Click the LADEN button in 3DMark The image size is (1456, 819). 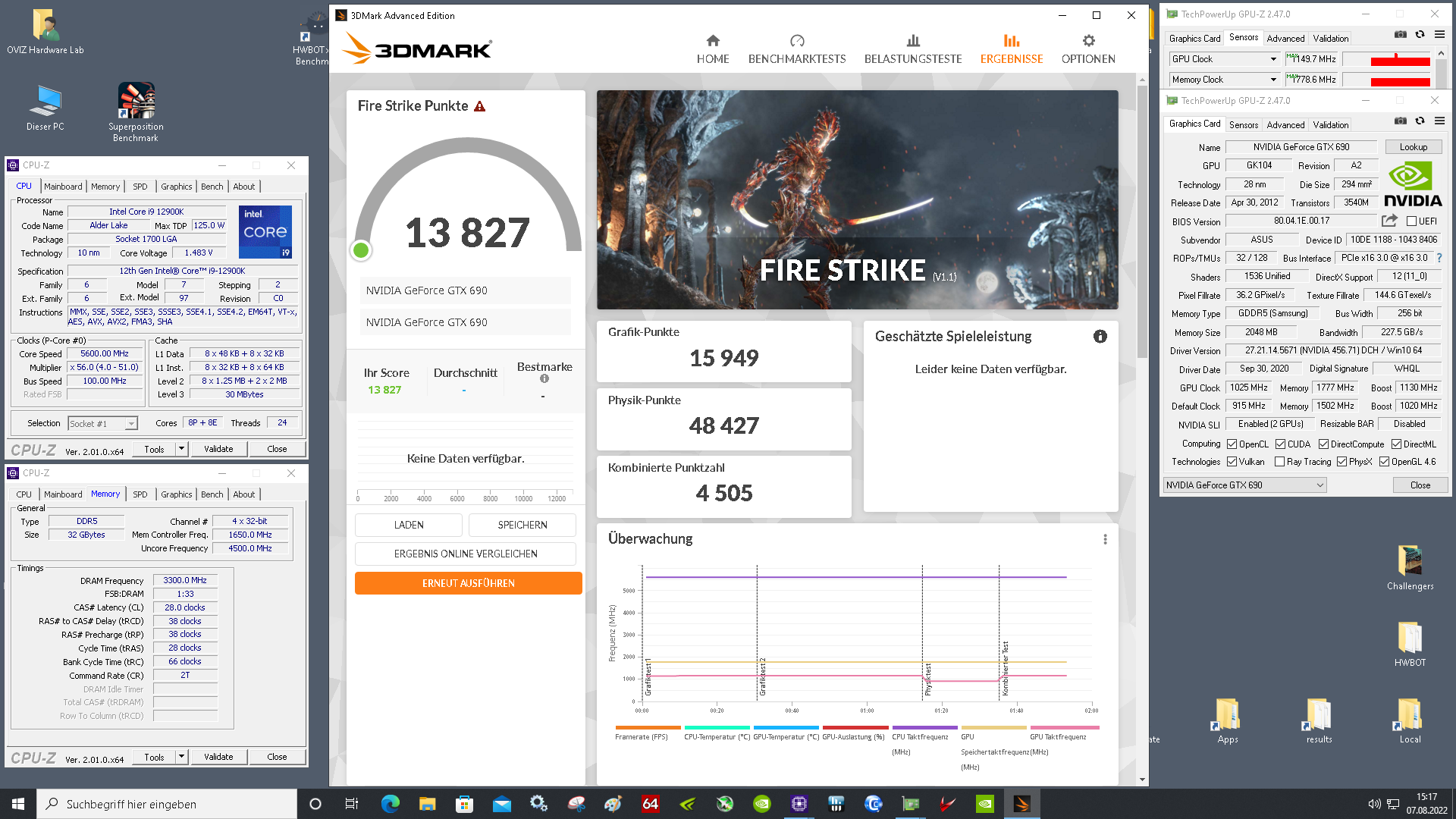[409, 525]
